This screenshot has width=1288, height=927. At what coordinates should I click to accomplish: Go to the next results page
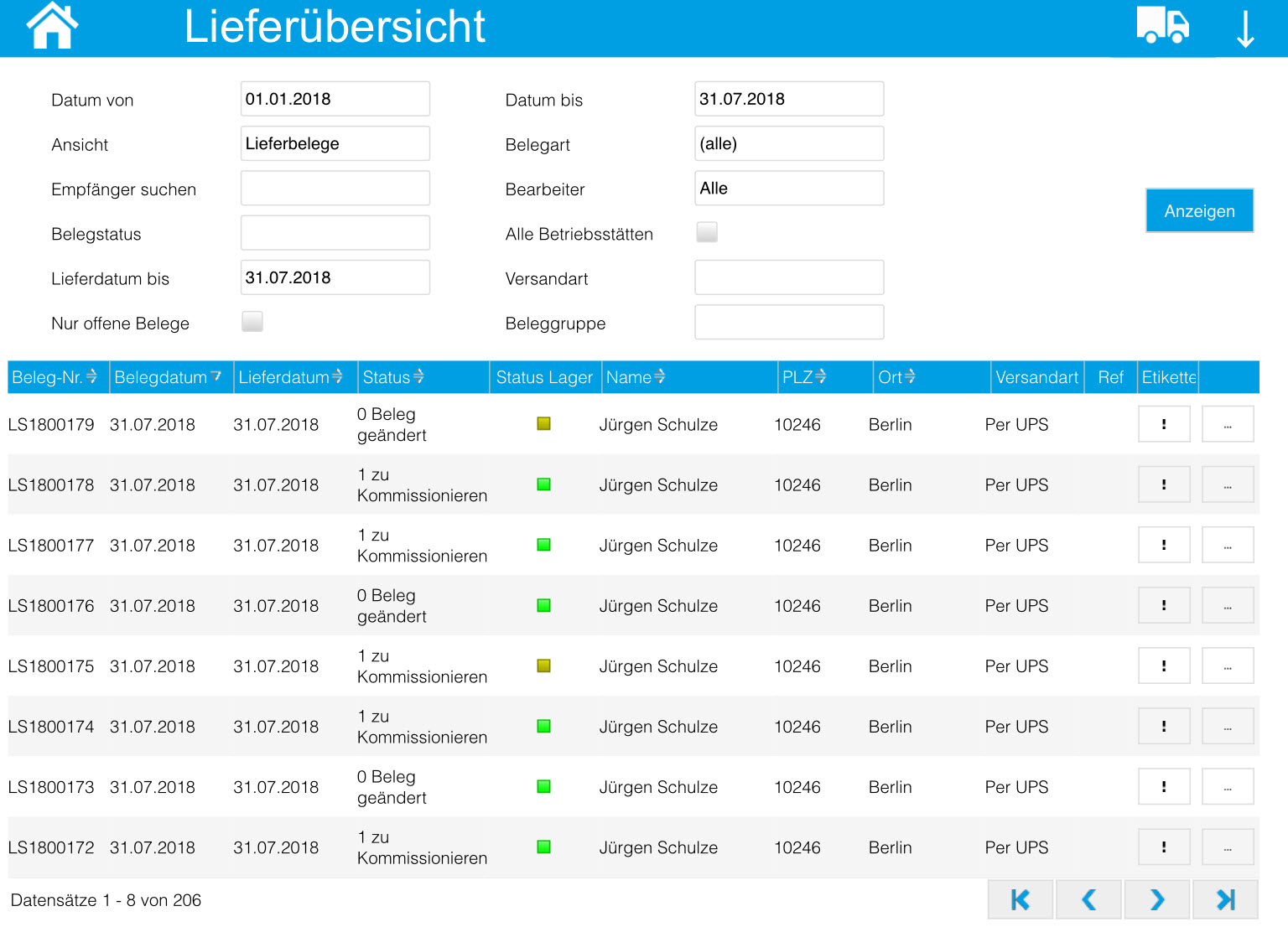coord(1156,899)
